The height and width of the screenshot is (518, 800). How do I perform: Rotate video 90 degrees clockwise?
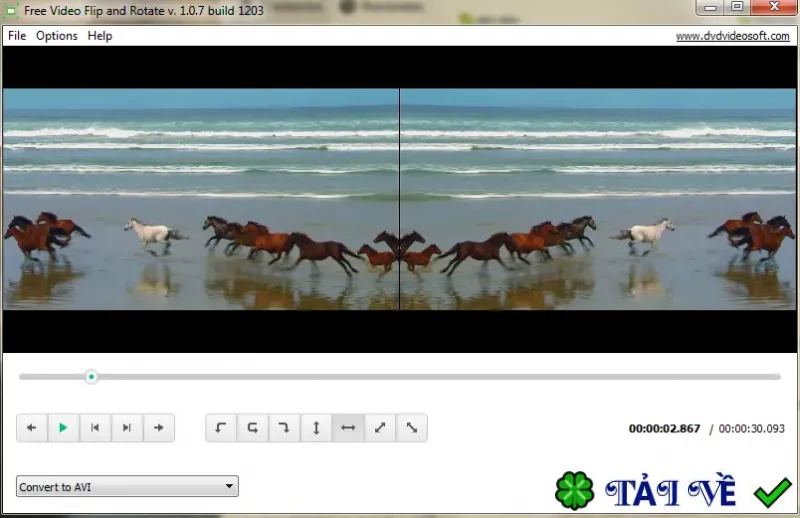tap(284, 428)
